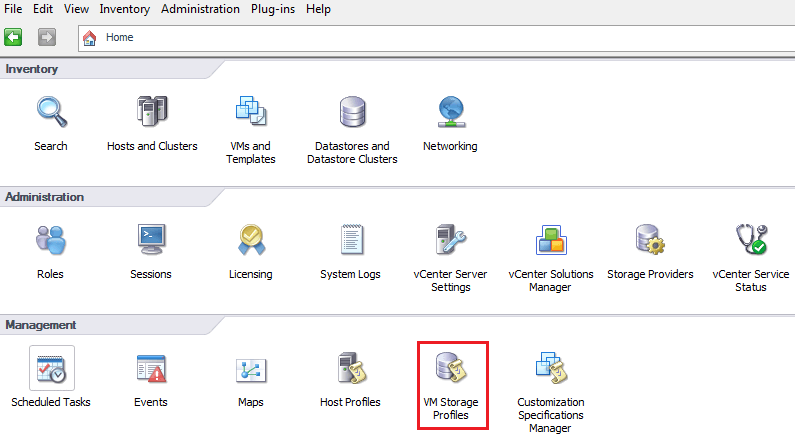This screenshot has width=797, height=437.
Task: Click the green Back arrow button
Action: coord(13,37)
